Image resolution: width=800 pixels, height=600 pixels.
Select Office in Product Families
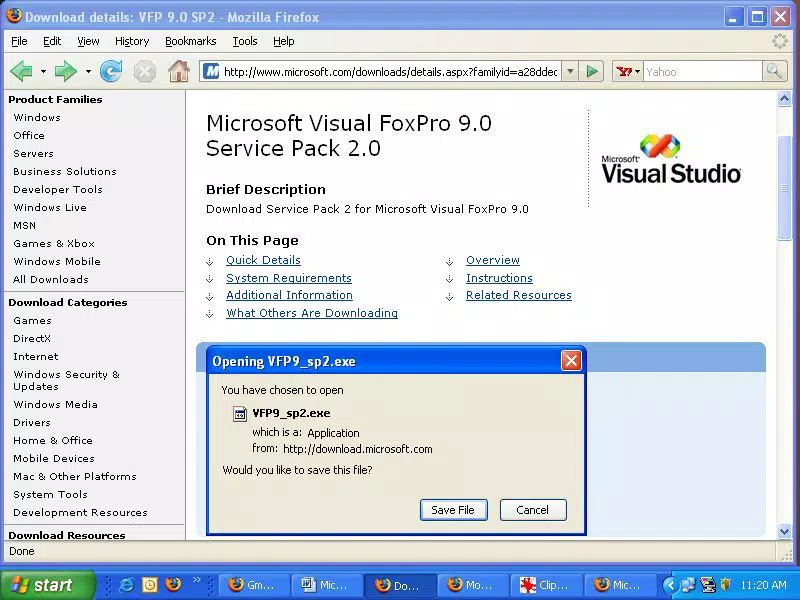pos(29,135)
